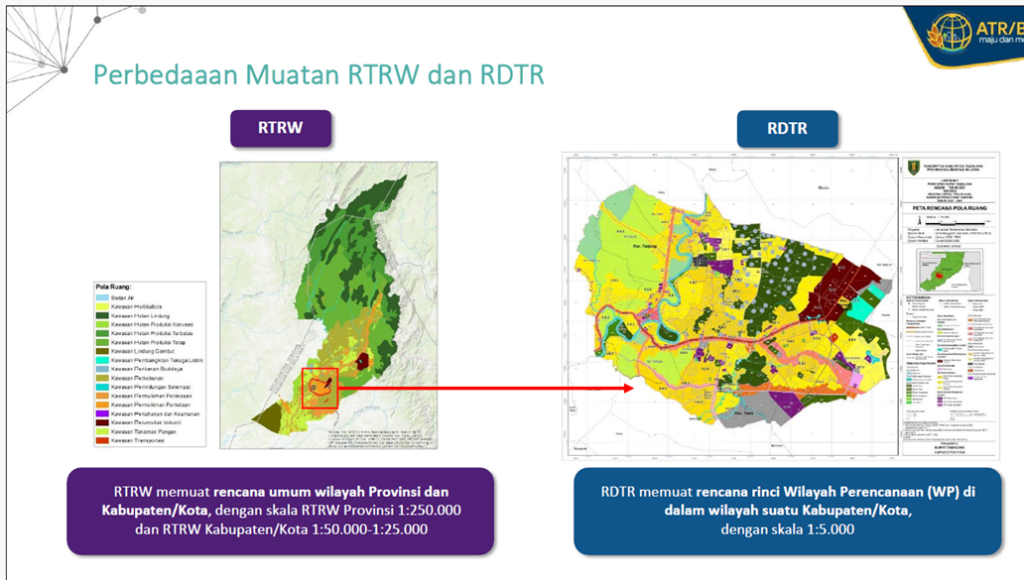Select the Kawasan Hutan Lindung legend symbol
The width and height of the screenshot is (1024, 580).
(101, 315)
